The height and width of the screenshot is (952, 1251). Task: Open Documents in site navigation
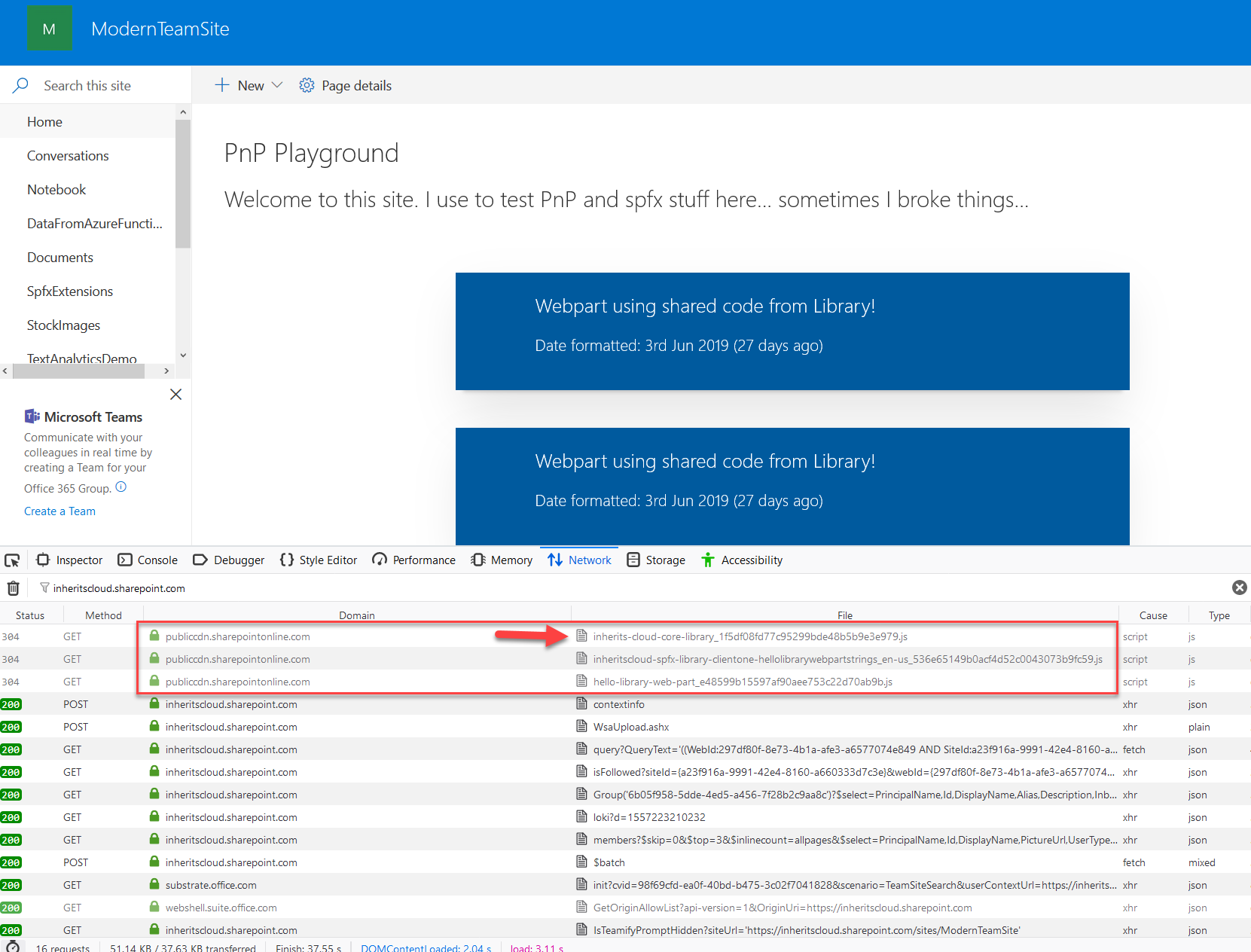[x=60, y=258]
